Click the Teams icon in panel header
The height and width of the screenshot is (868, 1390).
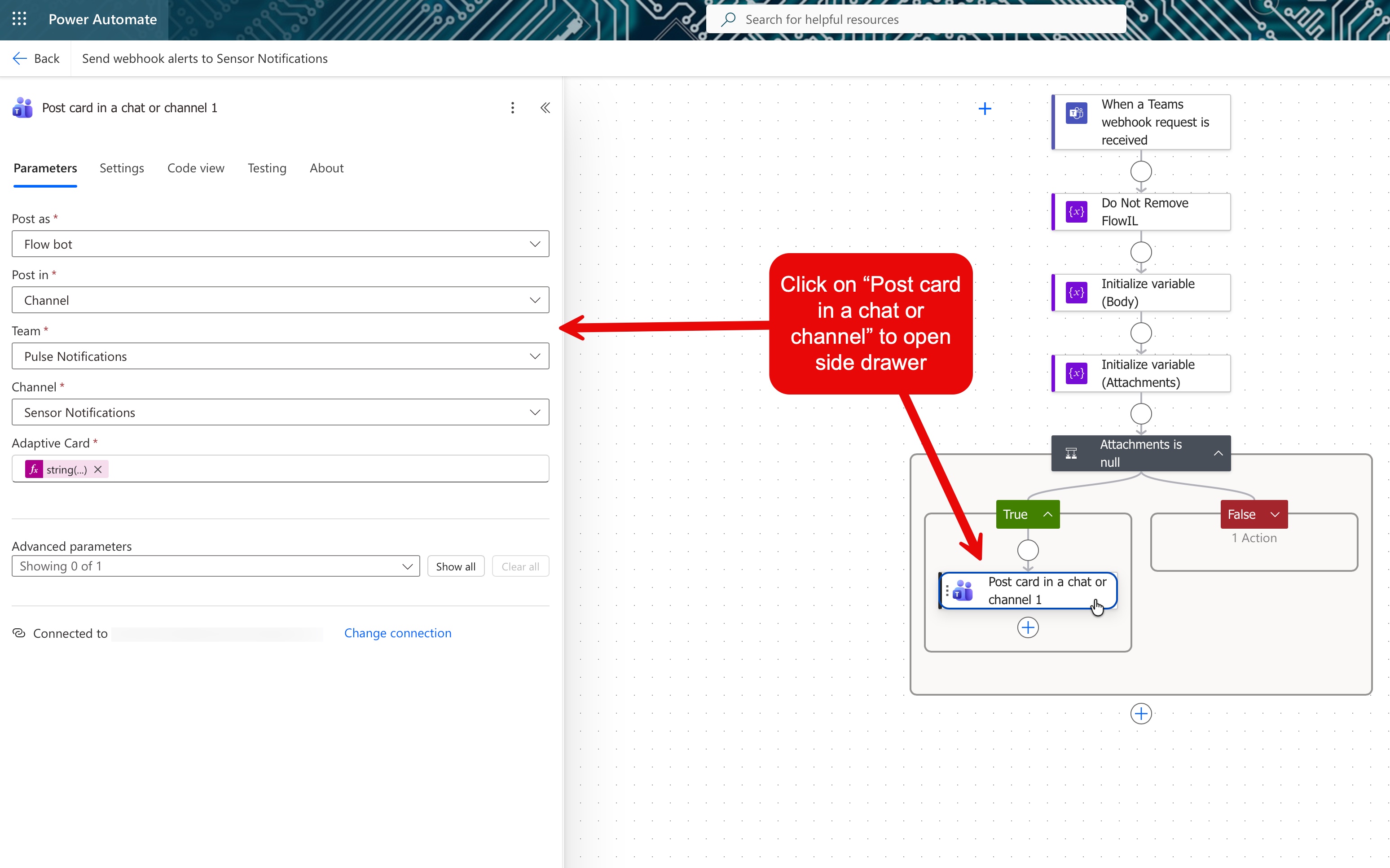point(22,108)
